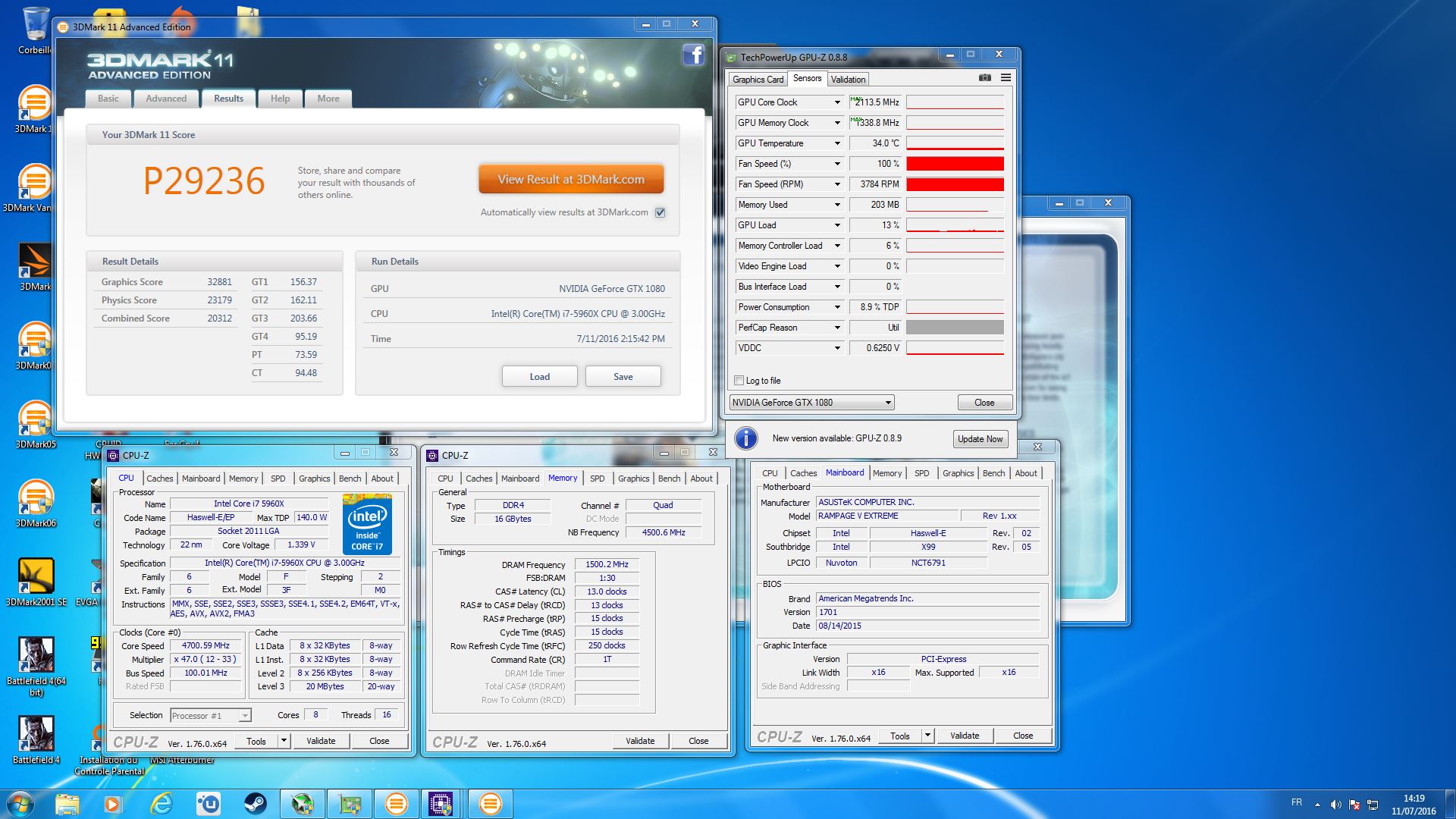
Task: Click the GPU-Z screenshot camera icon
Action: [x=984, y=78]
